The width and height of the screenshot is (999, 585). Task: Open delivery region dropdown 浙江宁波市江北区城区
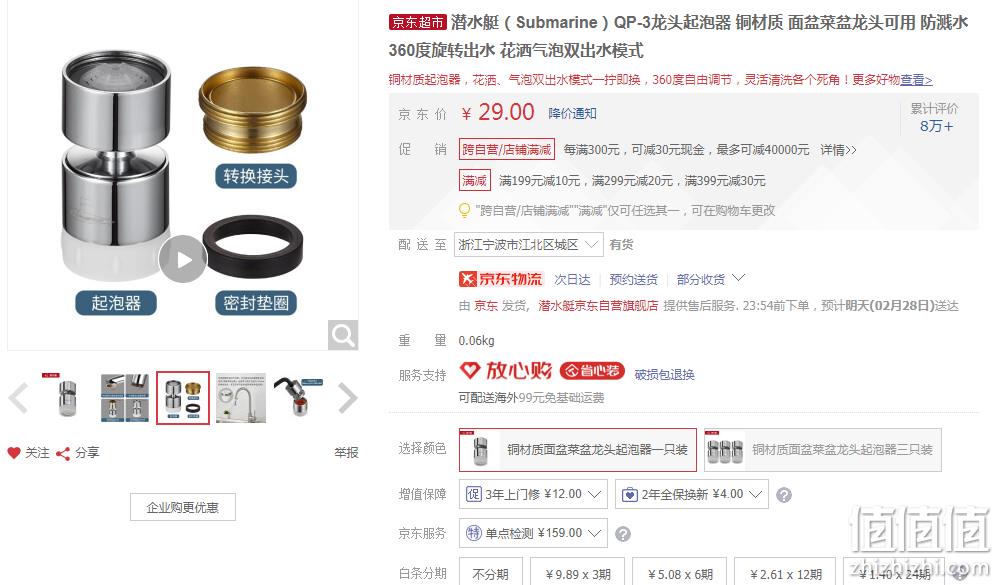(x=528, y=245)
